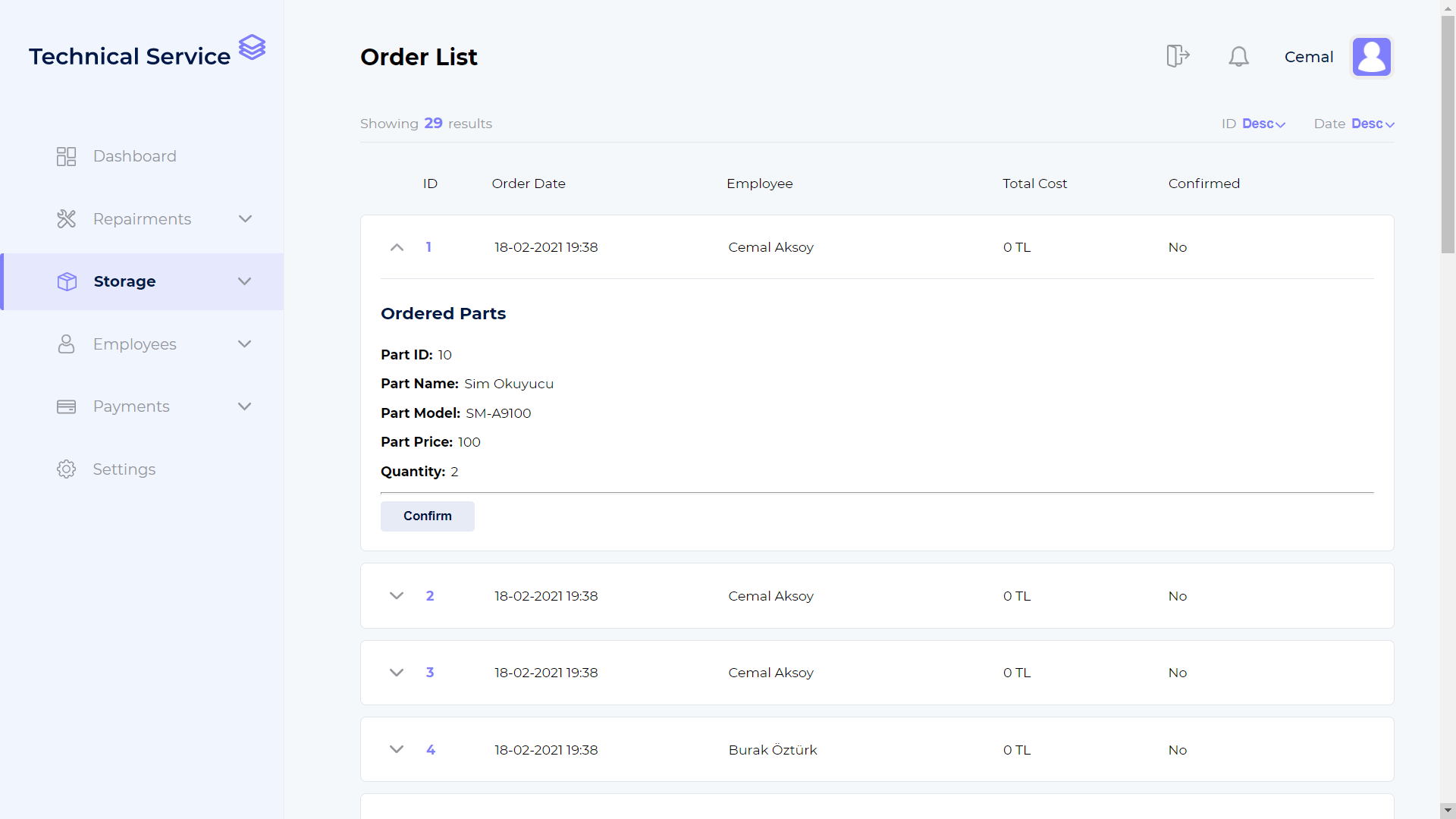This screenshot has width=1456, height=819.
Task: Click the page scrollbar down arrow
Action: point(1448,811)
